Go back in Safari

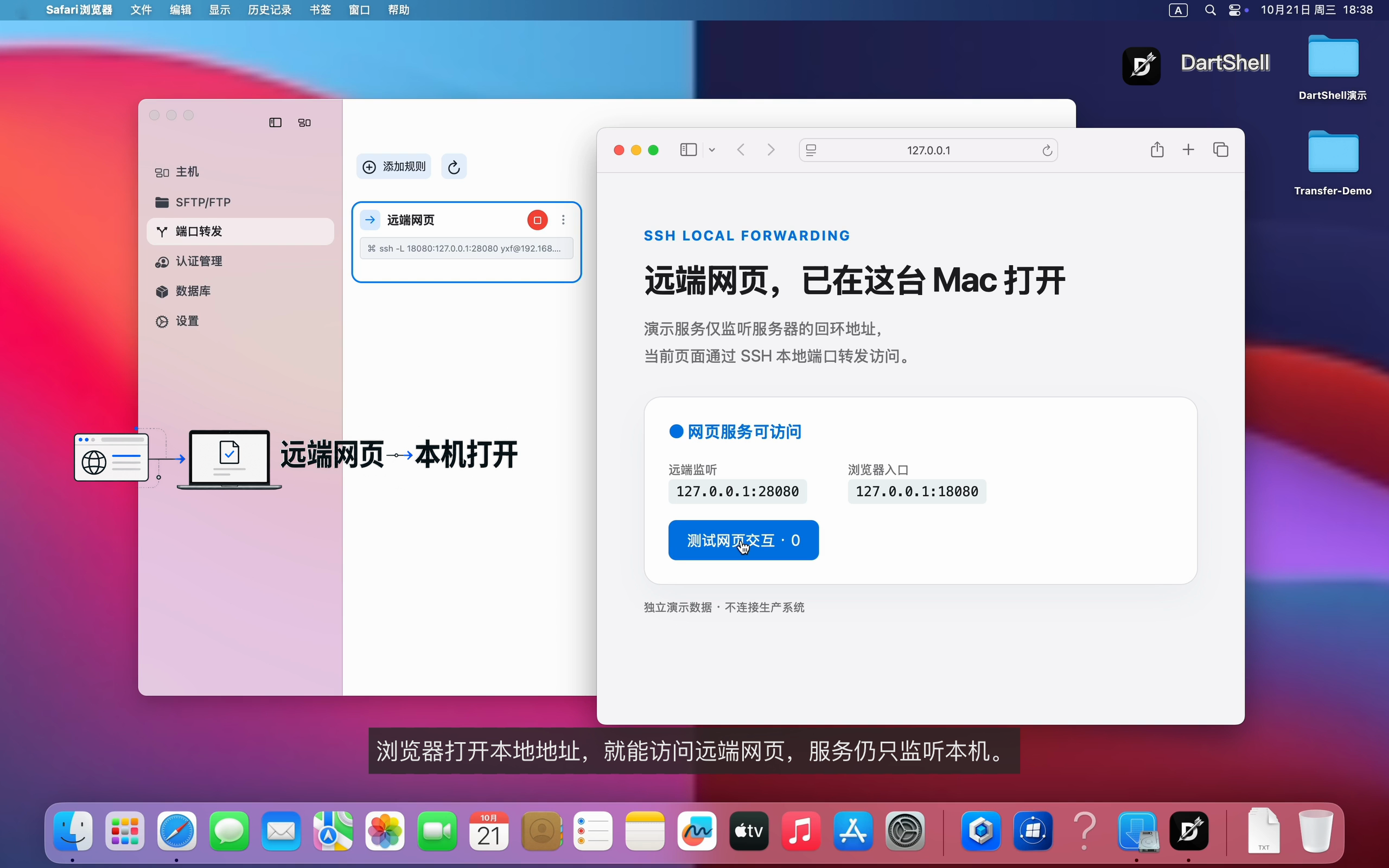pos(741,150)
